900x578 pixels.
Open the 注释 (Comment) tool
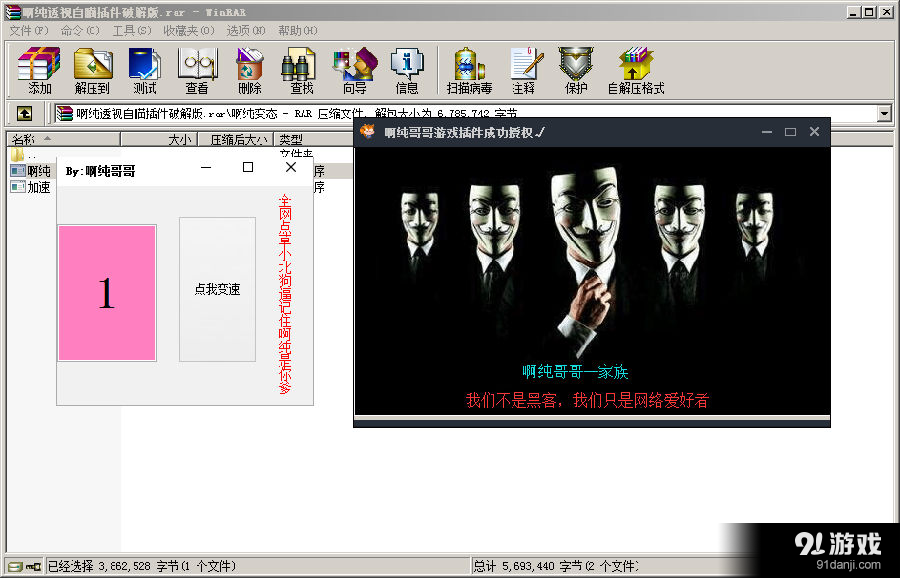(x=524, y=71)
